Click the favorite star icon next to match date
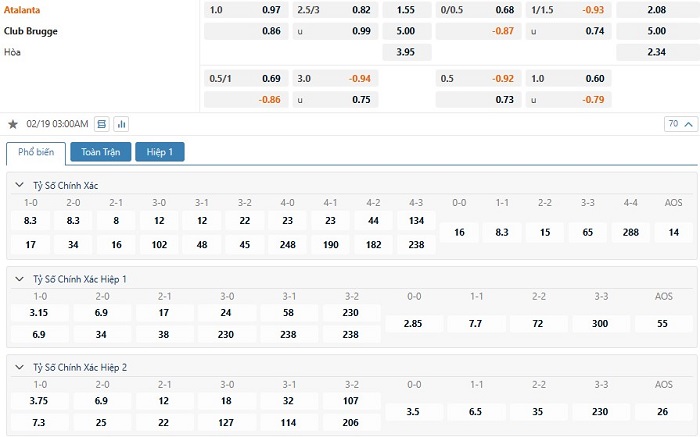 [x=13, y=124]
